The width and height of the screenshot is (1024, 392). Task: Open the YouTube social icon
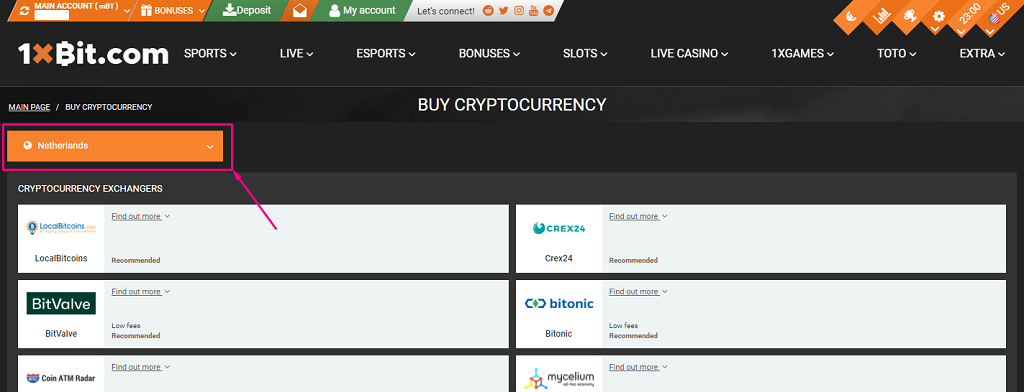coord(534,10)
